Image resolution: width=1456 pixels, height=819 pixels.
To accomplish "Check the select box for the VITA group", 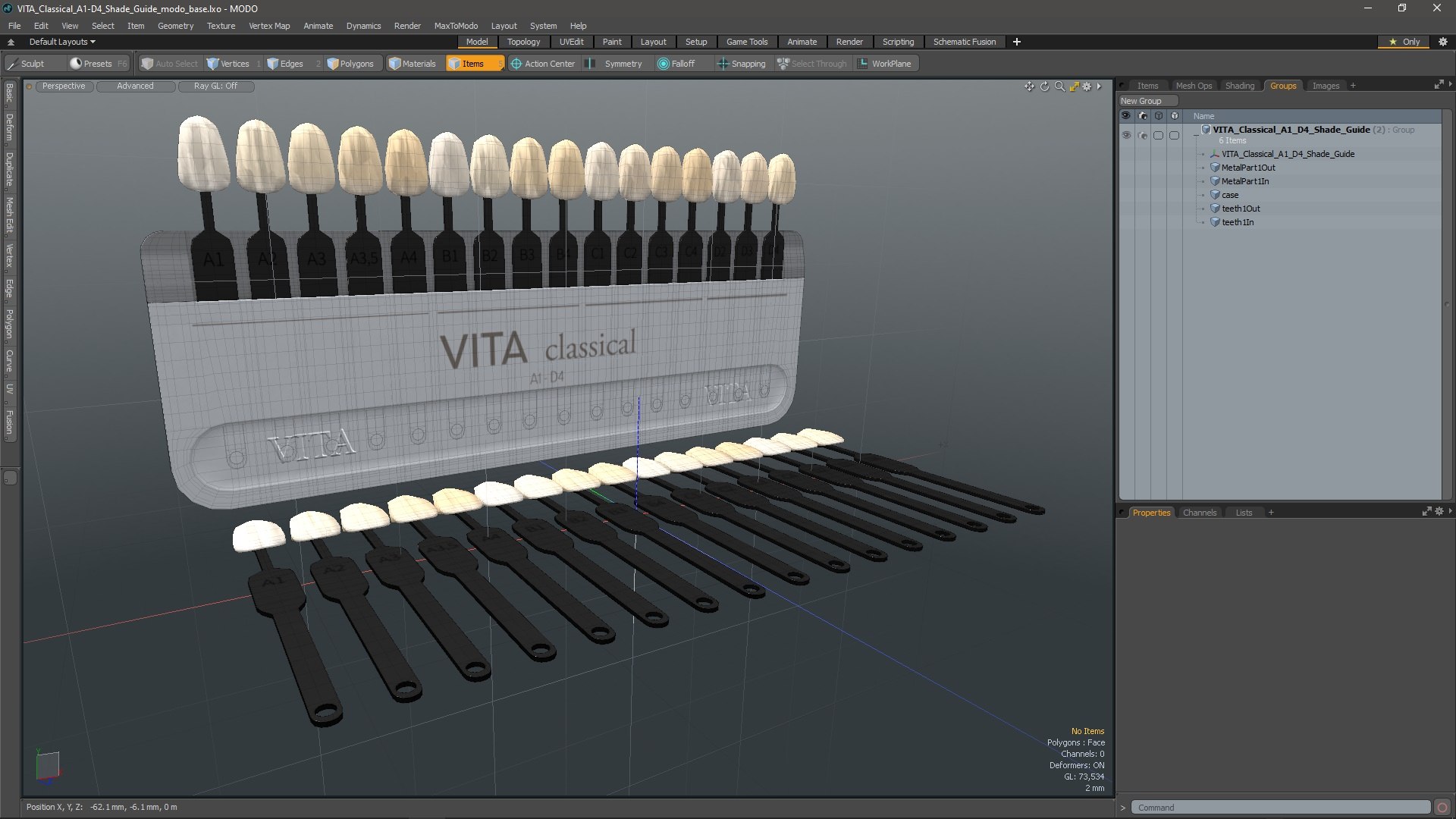I will pyautogui.click(x=1174, y=135).
